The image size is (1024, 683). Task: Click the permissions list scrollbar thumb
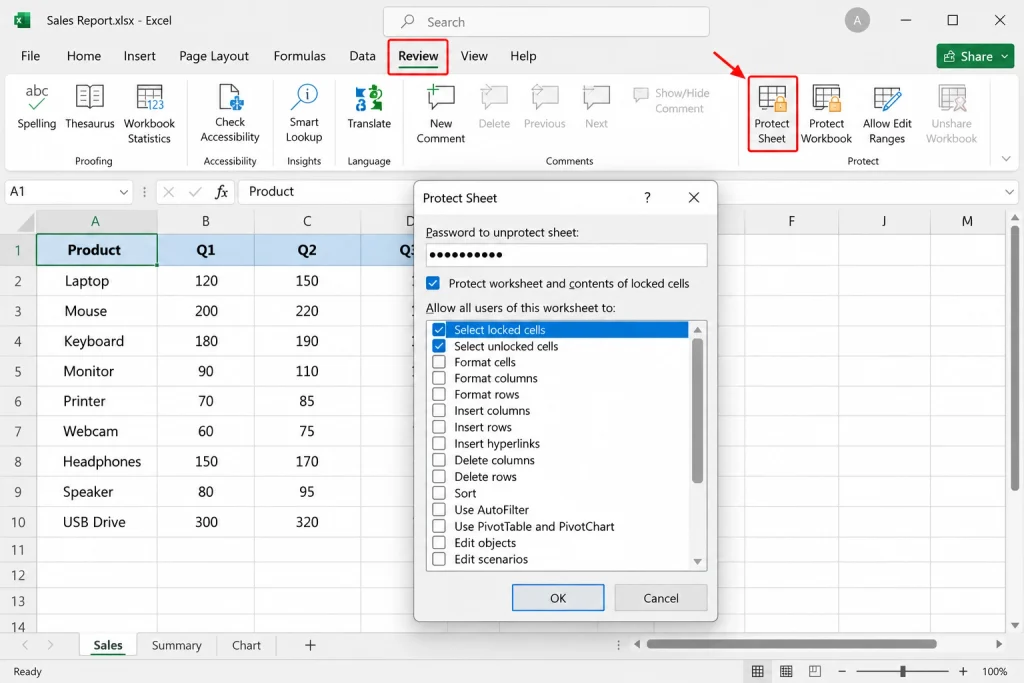coord(697,411)
